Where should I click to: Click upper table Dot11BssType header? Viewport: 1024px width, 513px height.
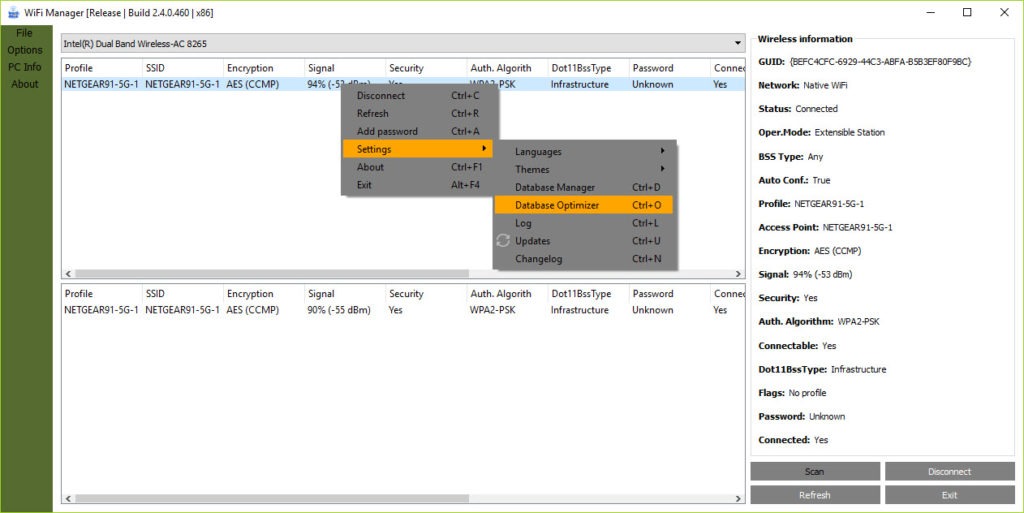pyautogui.click(x=588, y=68)
